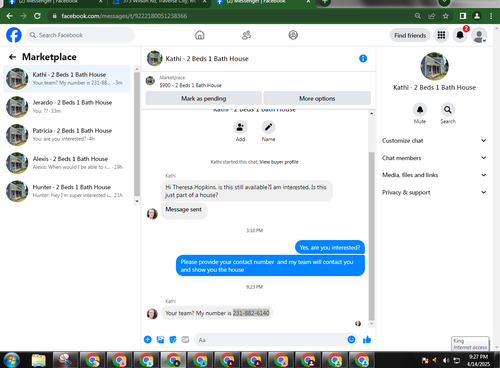
Task: Toggle the browser side panel
Action: click(x=463, y=16)
